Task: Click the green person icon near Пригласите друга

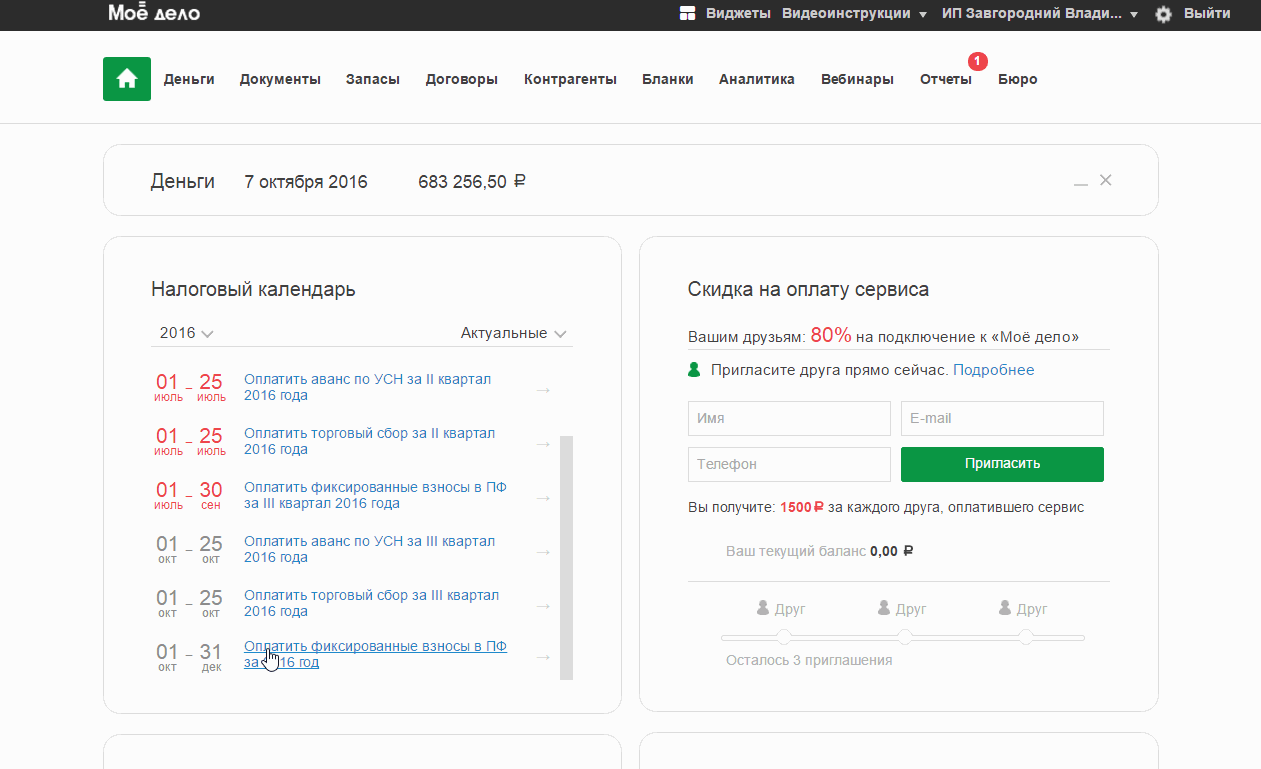Action: click(695, 370)
